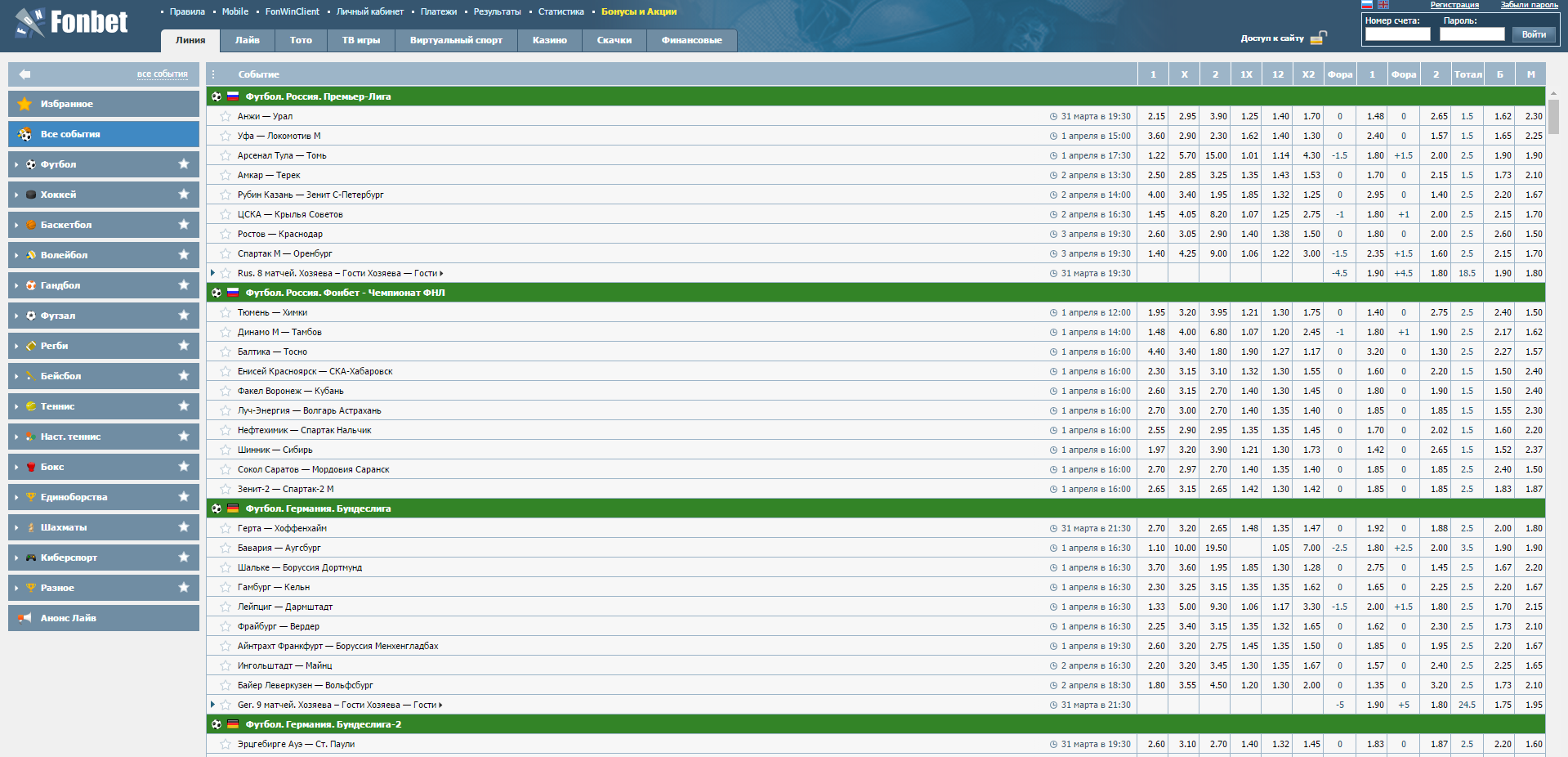
Task: Click soccer ball icon of Германия Бундеслига header
Action: 217,508
